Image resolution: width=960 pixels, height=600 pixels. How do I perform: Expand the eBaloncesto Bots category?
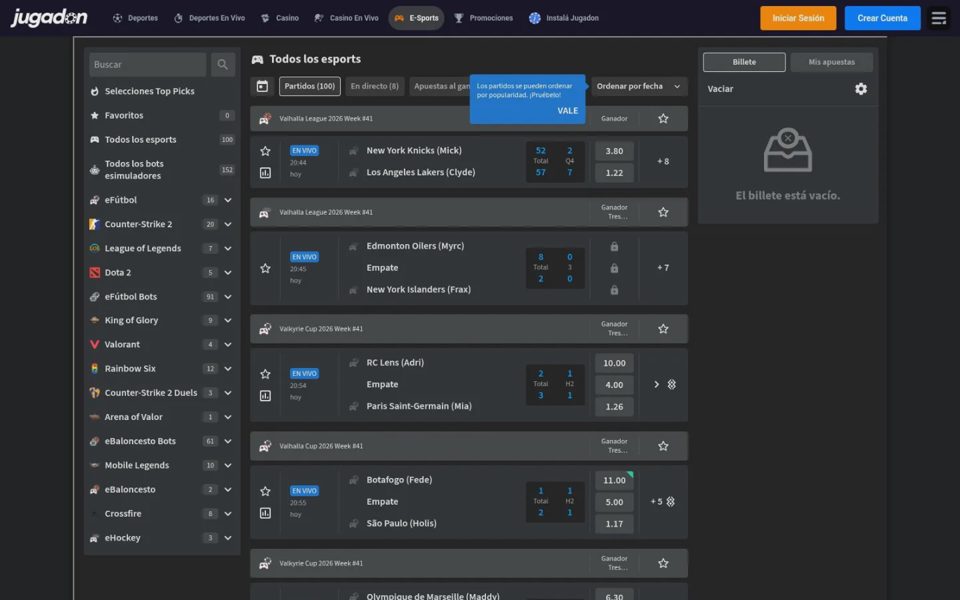tap(228, 441)
